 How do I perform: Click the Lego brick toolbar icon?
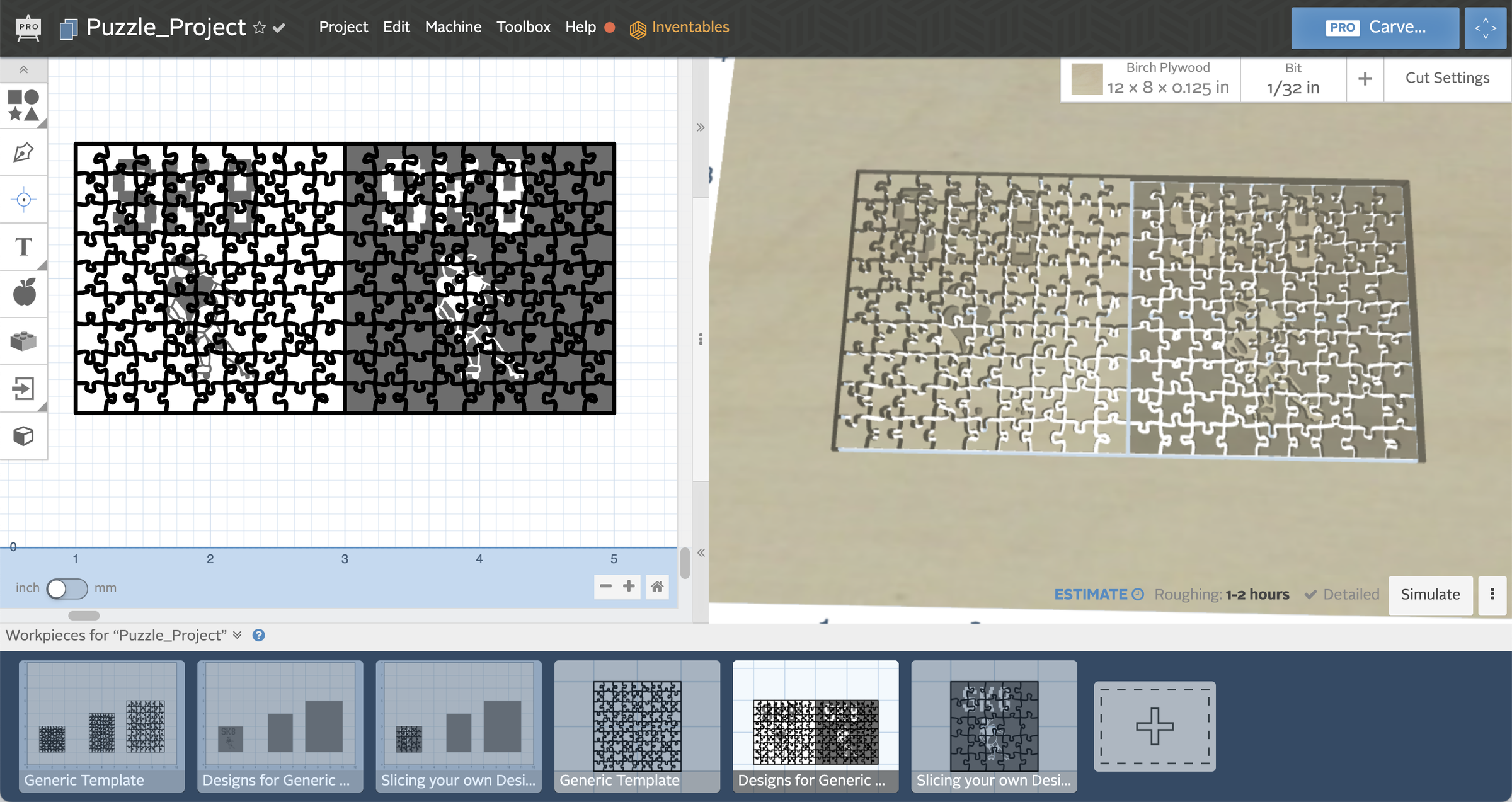coord(23,340)
